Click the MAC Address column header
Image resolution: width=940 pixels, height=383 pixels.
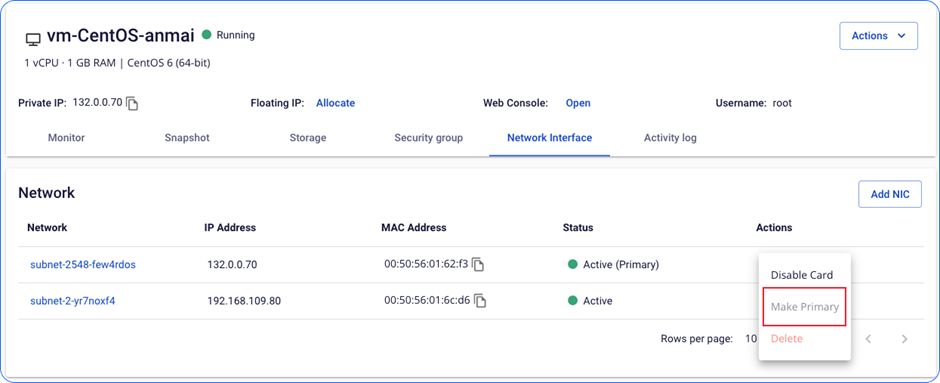tap(414, 228)
